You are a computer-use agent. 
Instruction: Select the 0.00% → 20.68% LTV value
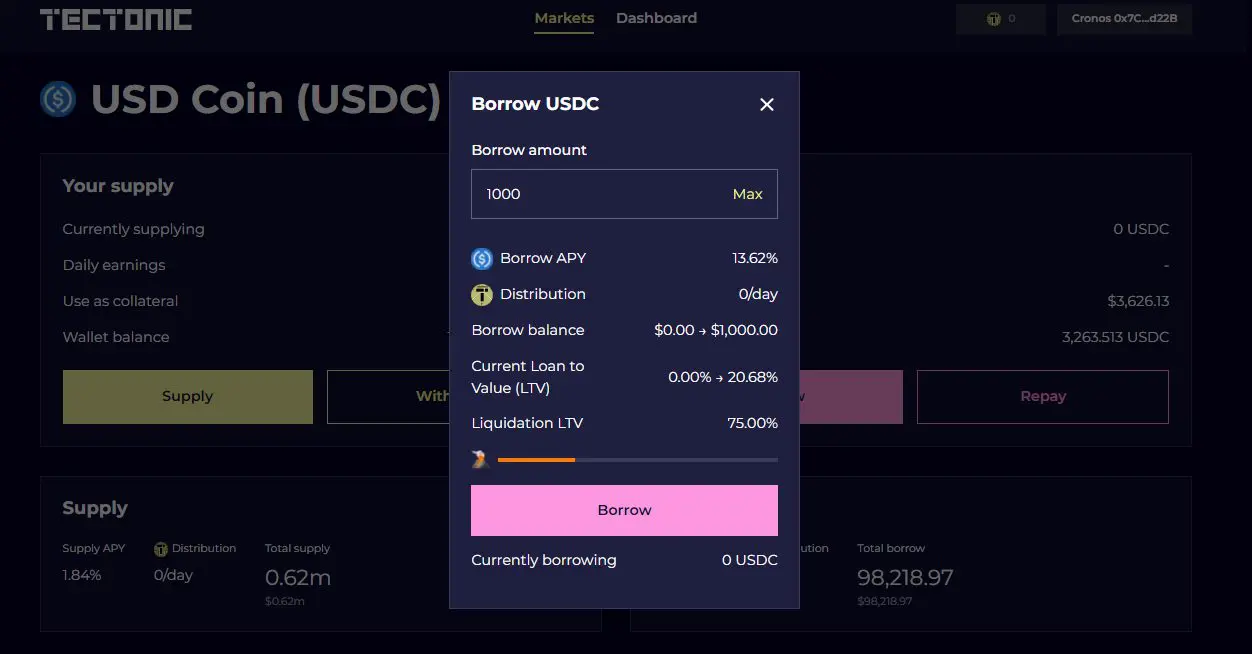coord(723,377)
